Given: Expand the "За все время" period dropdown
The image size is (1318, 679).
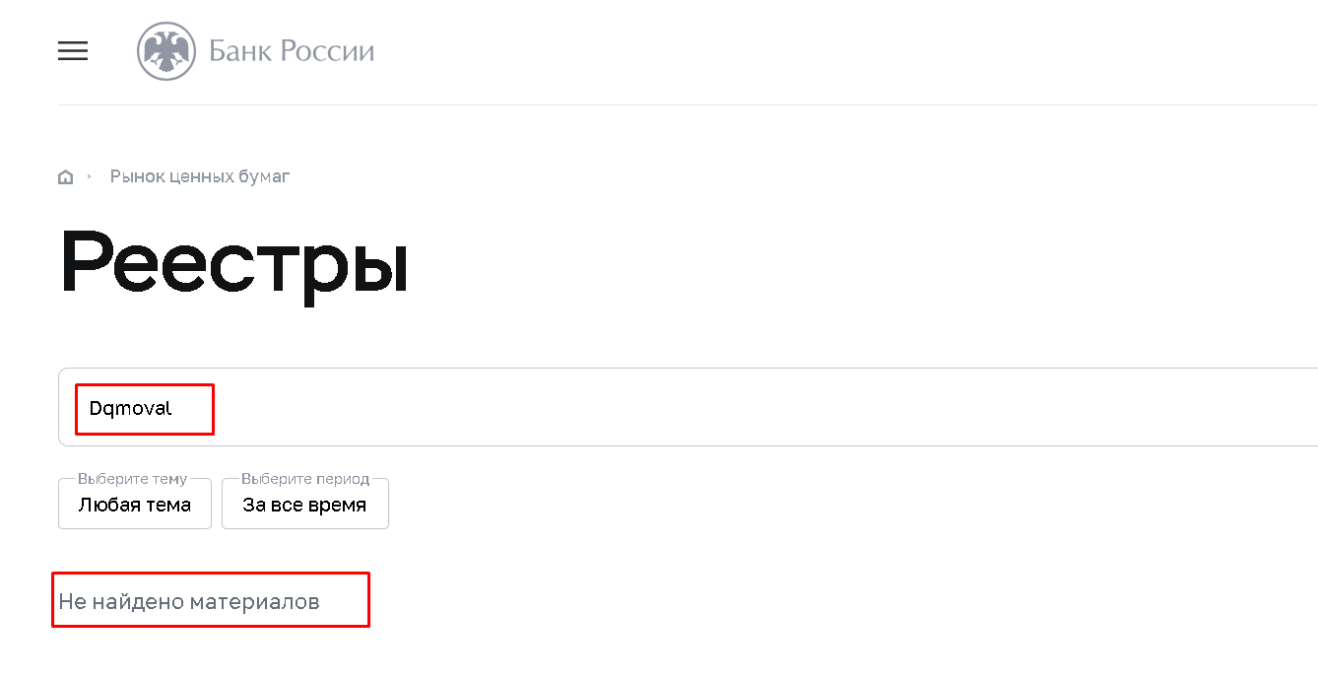Looking at the screenshot, I should click(304, 505).
